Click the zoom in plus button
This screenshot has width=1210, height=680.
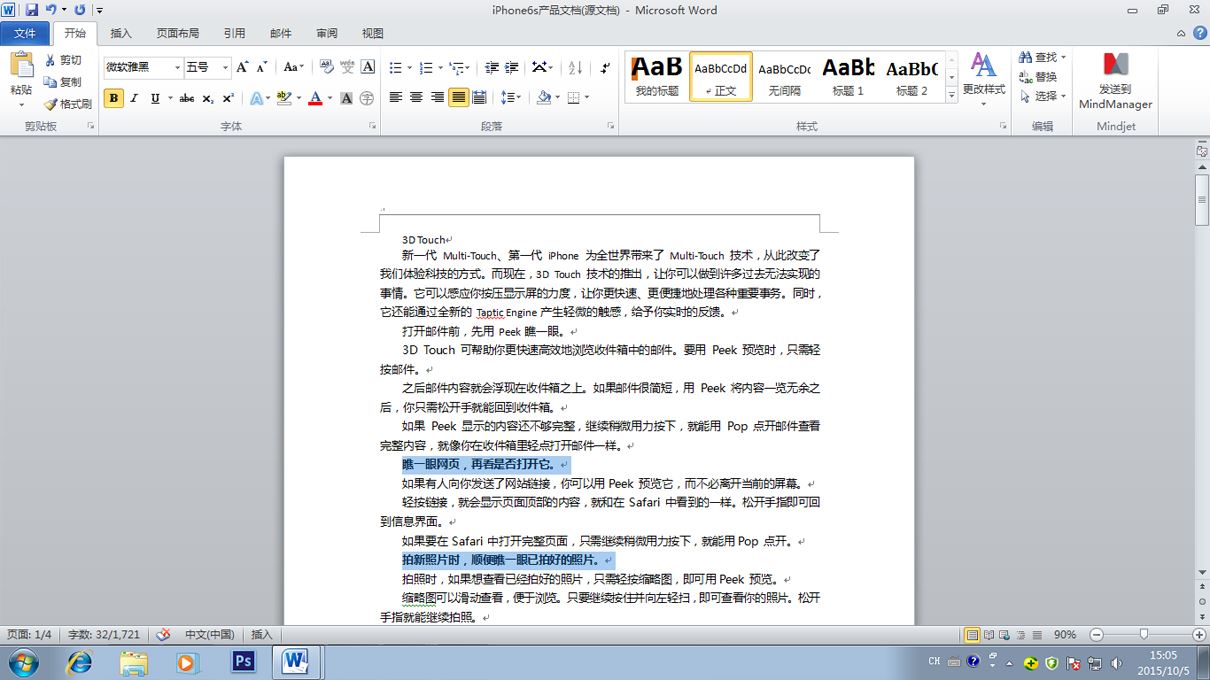[x=1199, y=635]
